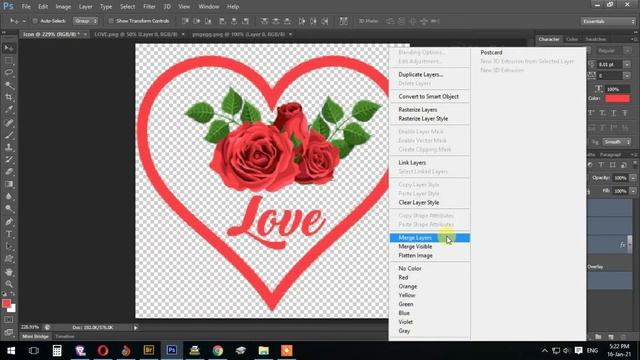Open Chrome from the taskbar

218,351
